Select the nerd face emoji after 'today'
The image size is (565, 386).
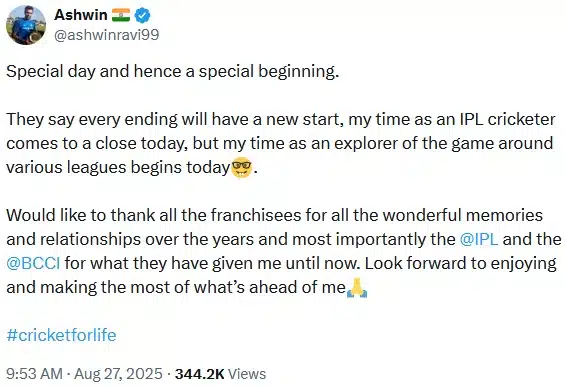pos(241,168)
